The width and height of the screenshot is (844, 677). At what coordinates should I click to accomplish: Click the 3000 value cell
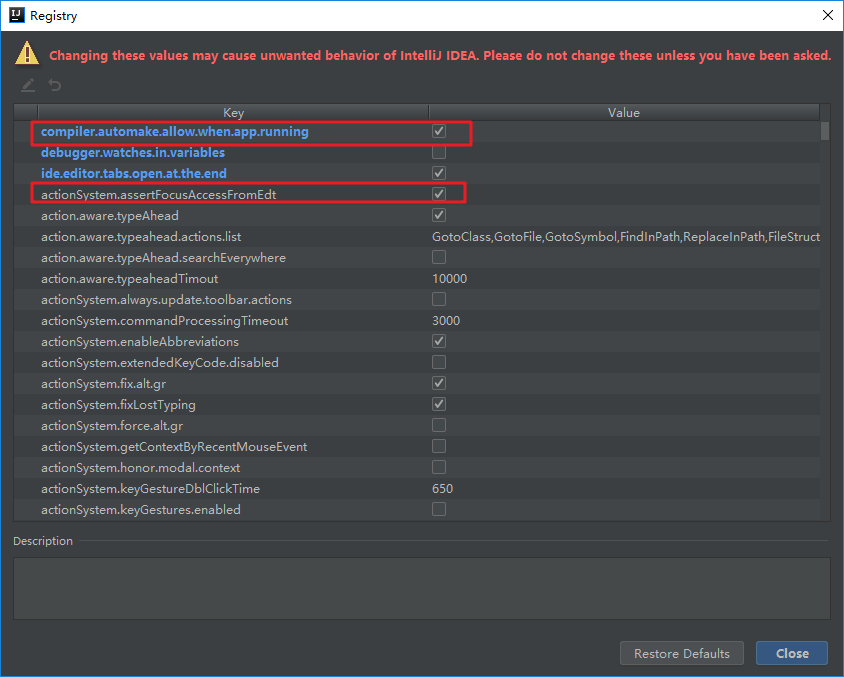[x=446, y=321]
